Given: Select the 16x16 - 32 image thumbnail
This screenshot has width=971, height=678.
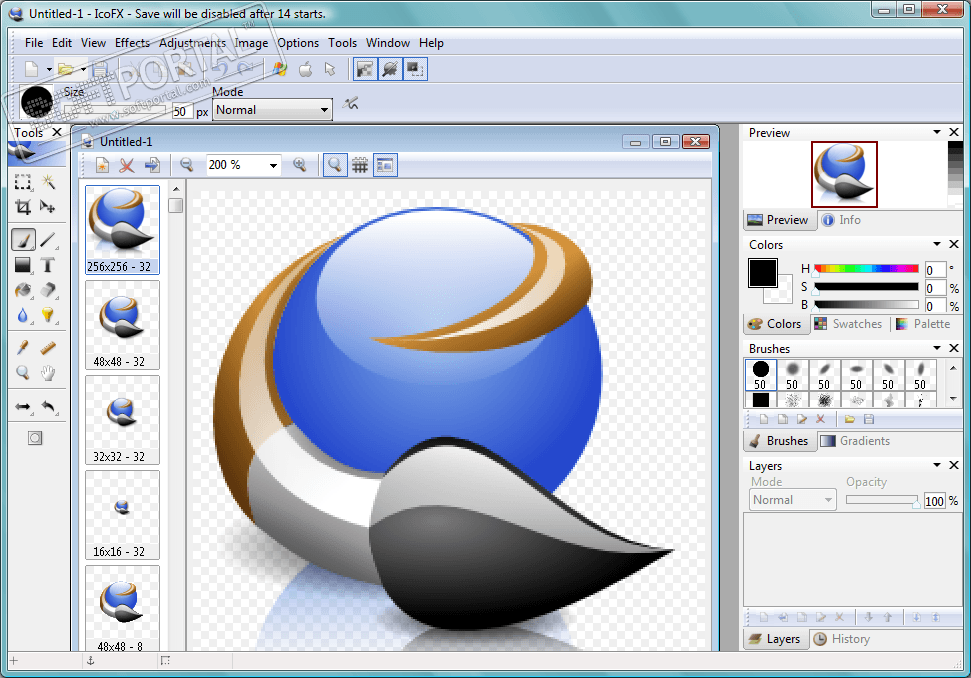Looking at the screenshot, I should coord(122,515).
